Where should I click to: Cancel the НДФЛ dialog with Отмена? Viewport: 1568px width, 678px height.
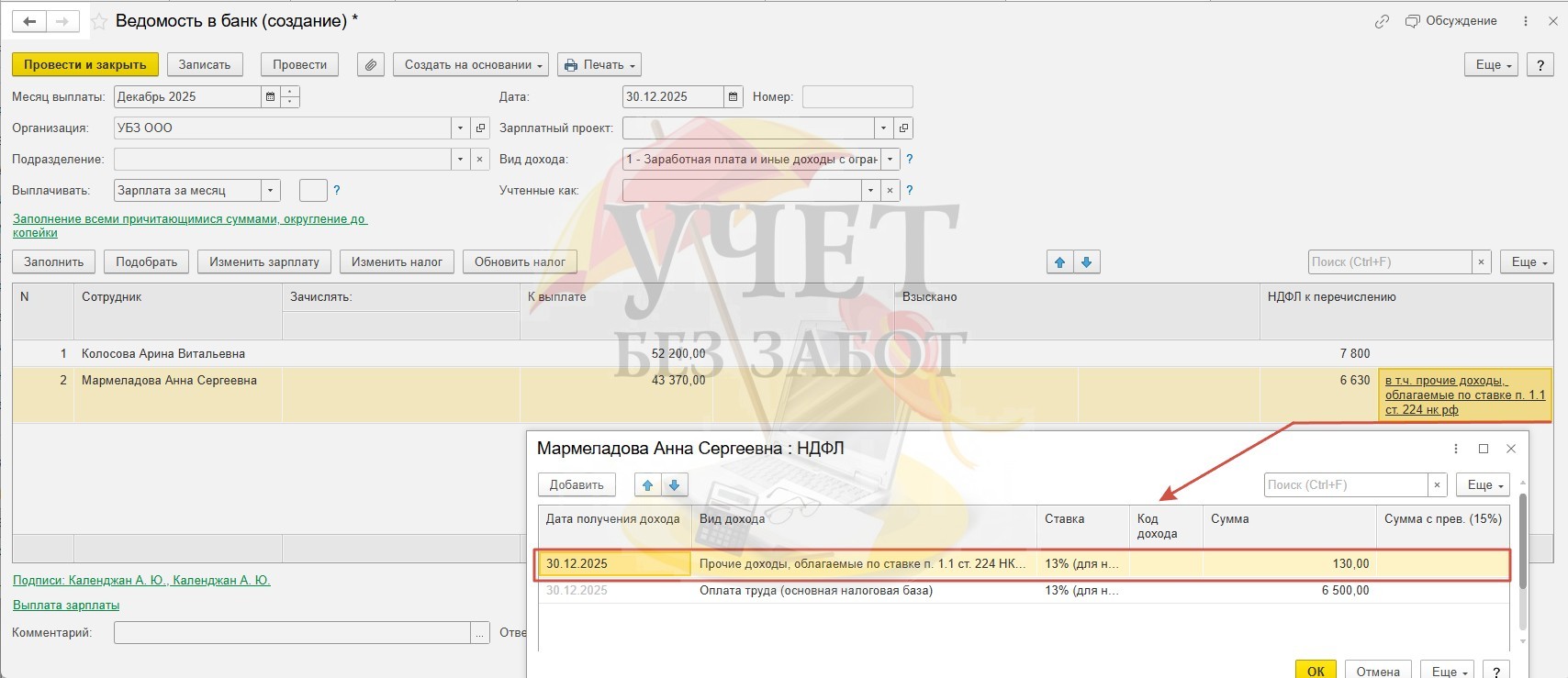point(1378,671)
